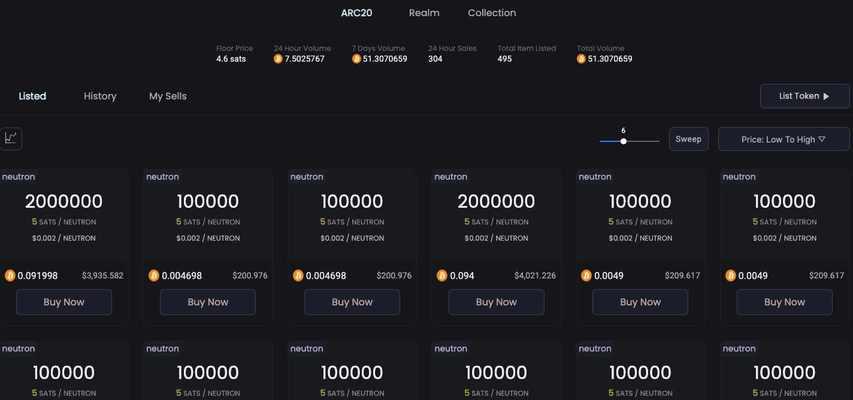Click the Sweep button
Screen dimensions: 853x400
[x=689, y=139]
